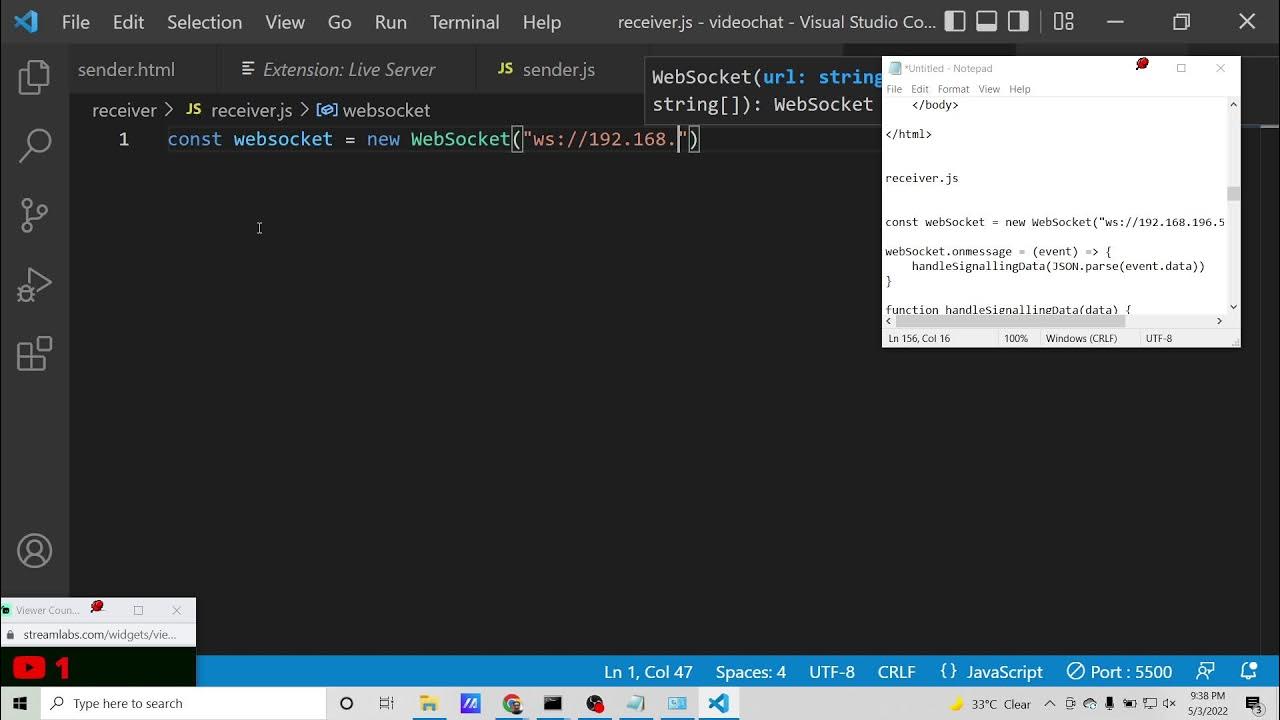The image size is (1280, 720).
Task: Click Port : 5500 Live Server button
Action: (1118, 672)
